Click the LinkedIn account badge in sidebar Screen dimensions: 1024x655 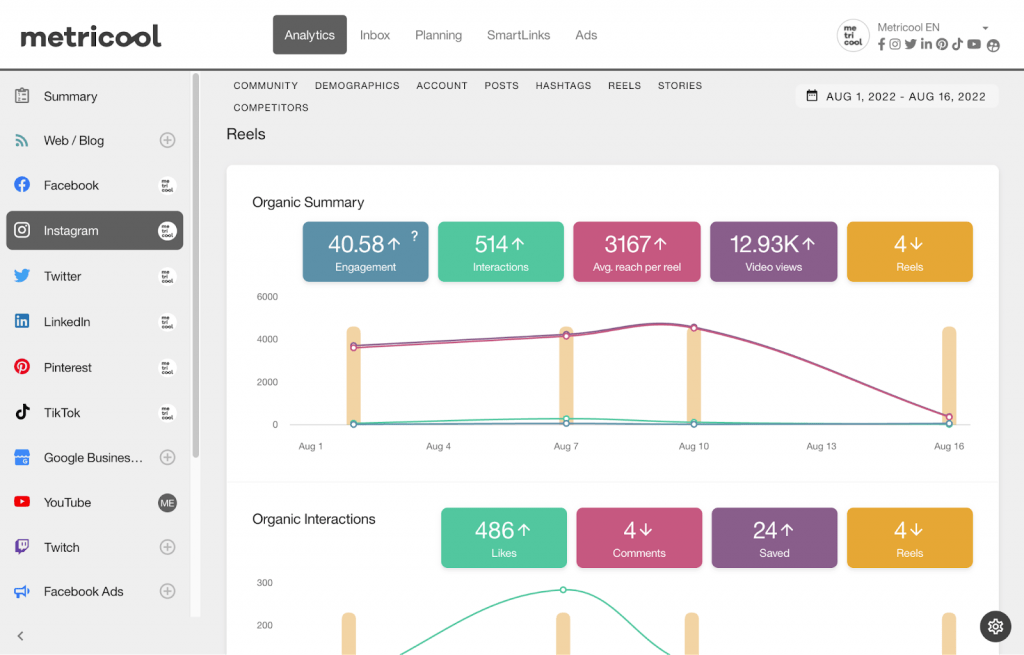167,322
